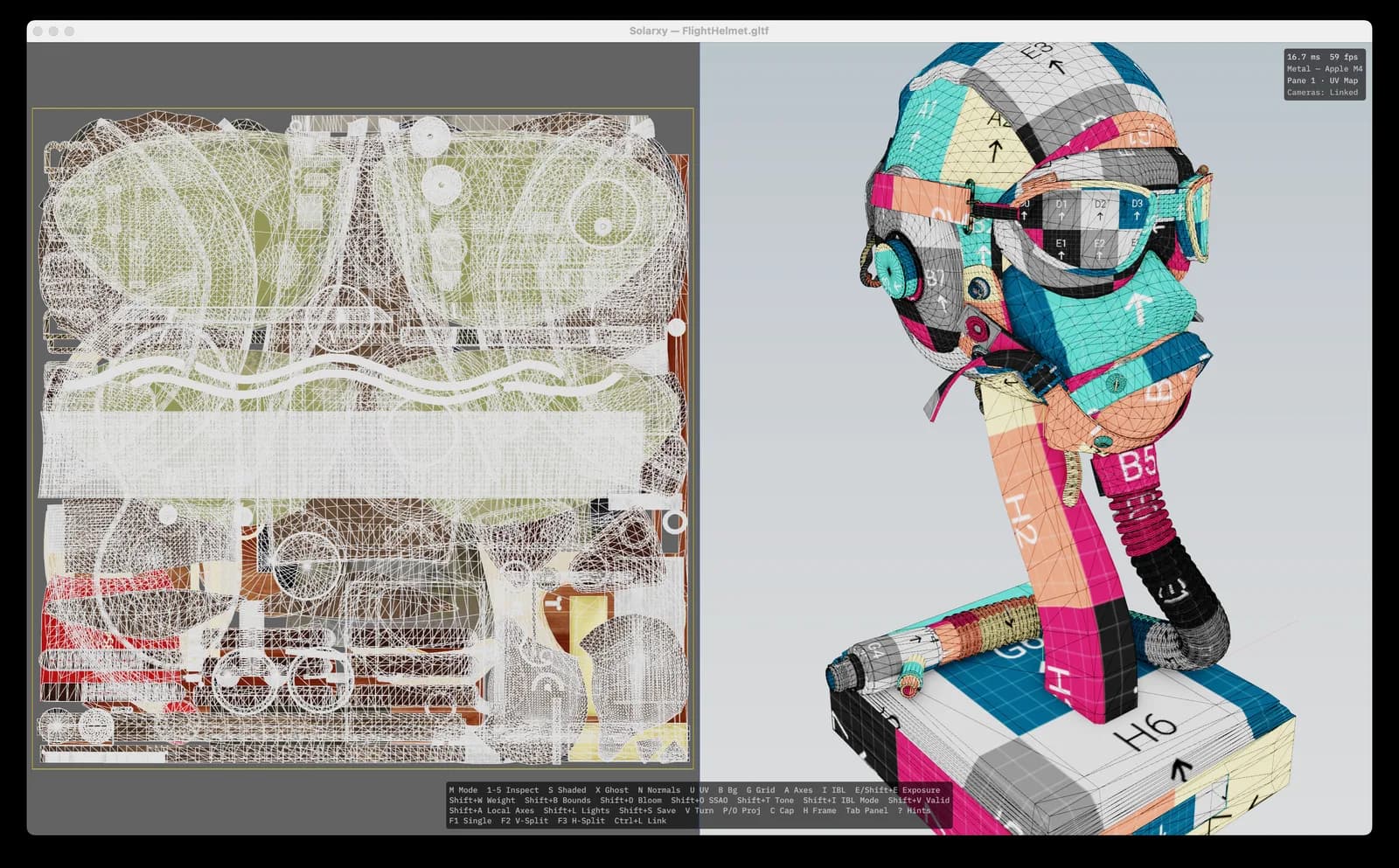Click the 'Ctrl+L Link' hint entry
This screenshot has width=1399, height=868.
(640, 822)
